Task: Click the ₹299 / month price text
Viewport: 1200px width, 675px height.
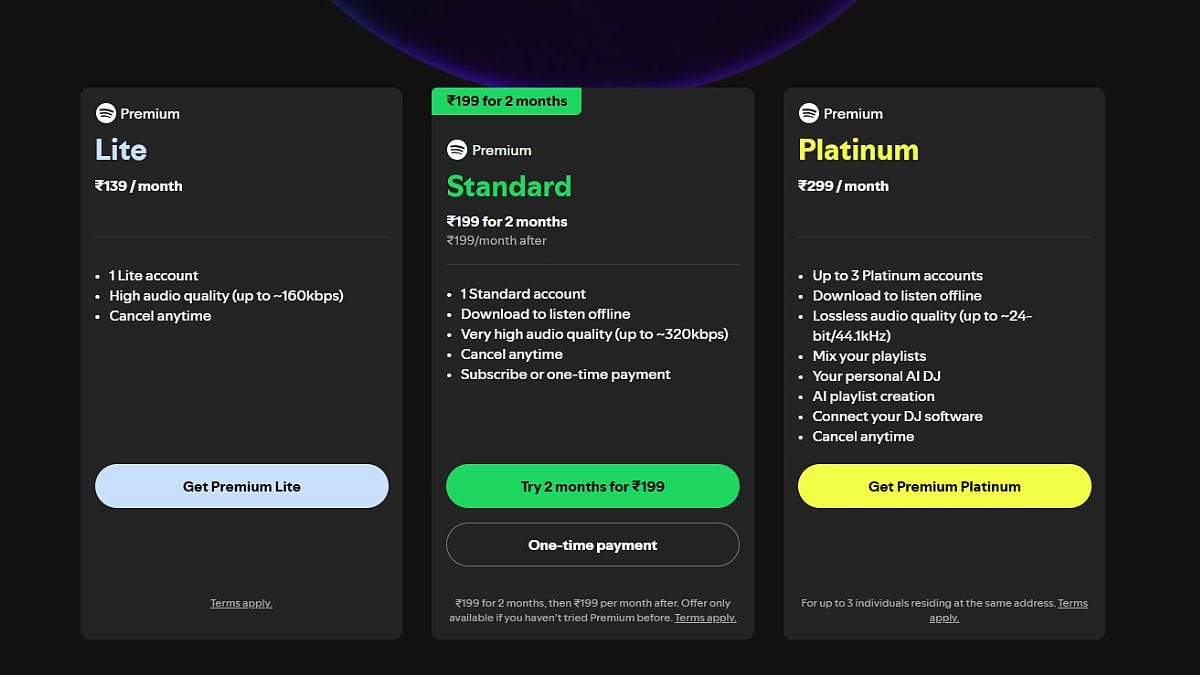Action: point(843,186)
